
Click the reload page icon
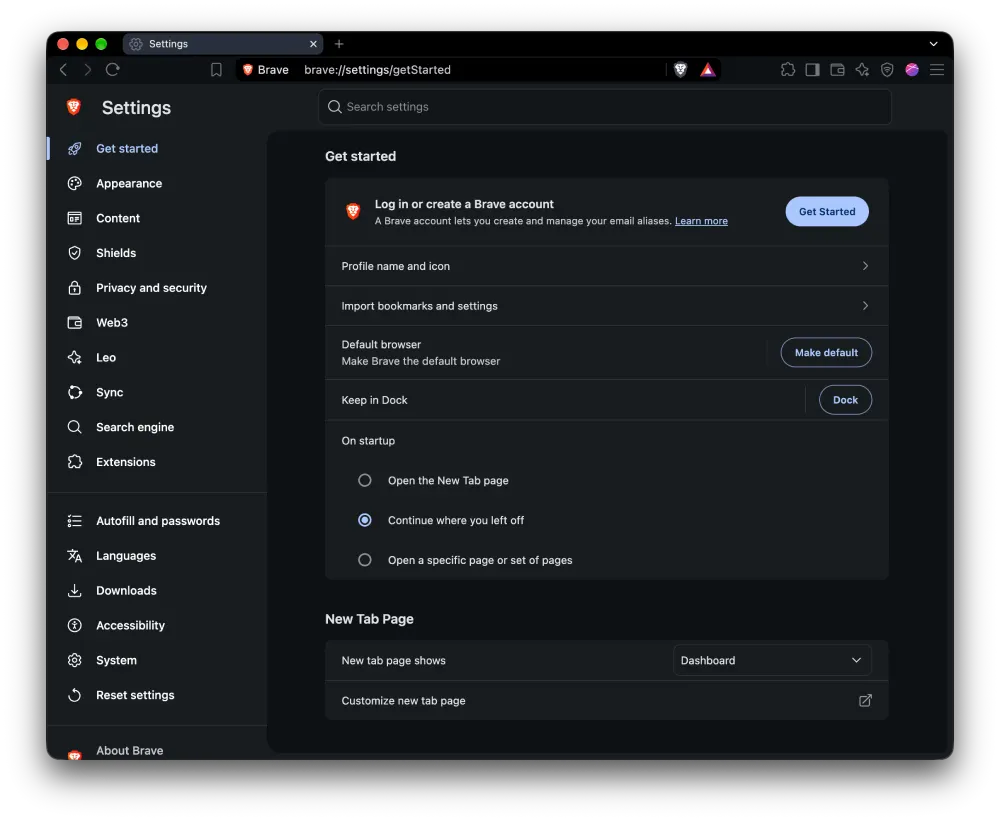(113, 70)
